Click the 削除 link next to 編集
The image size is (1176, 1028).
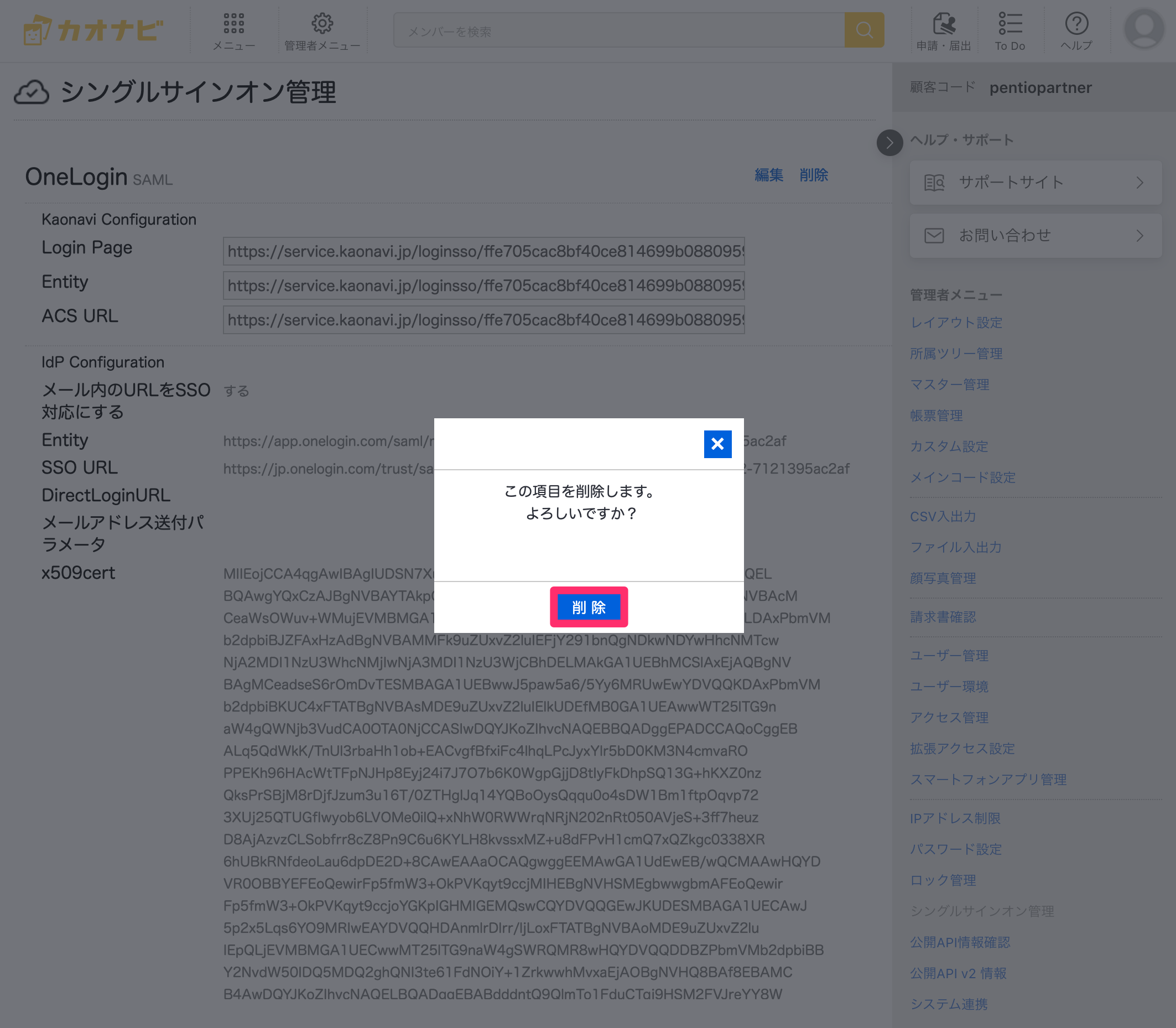click(814, 175)
